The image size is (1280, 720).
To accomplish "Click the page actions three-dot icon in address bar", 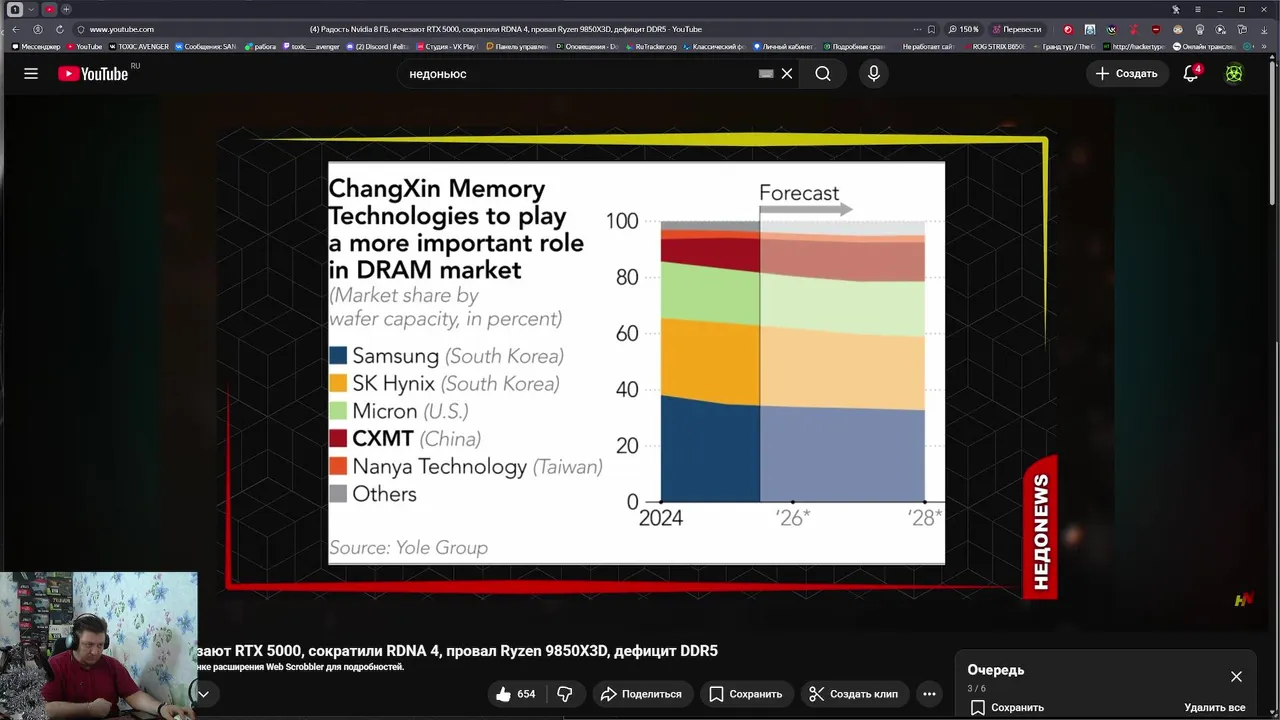I will [917, 29].
